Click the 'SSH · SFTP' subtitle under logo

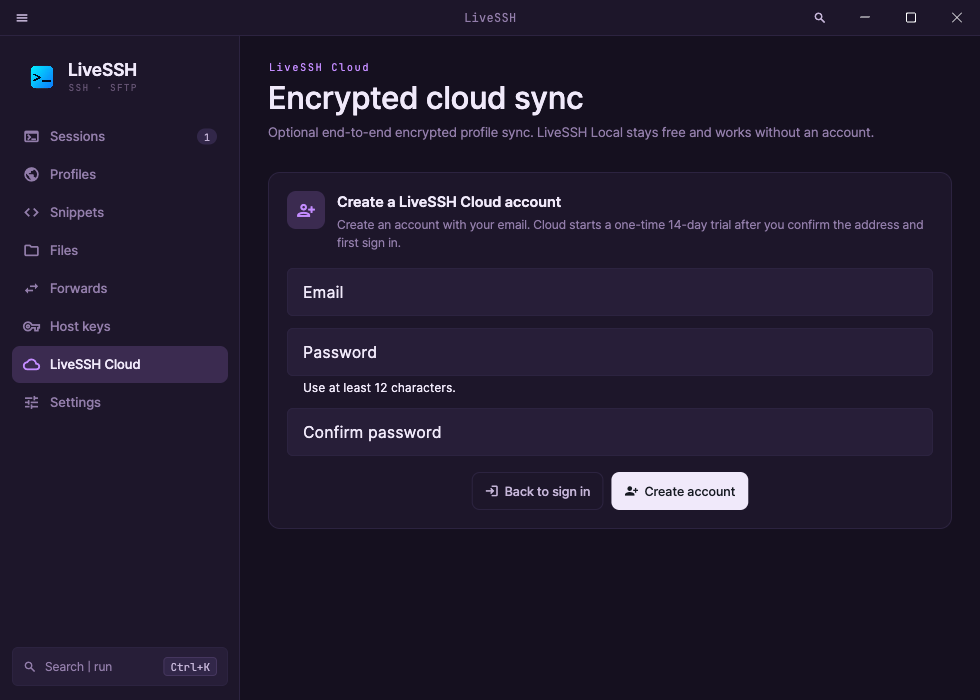(102, 88)
